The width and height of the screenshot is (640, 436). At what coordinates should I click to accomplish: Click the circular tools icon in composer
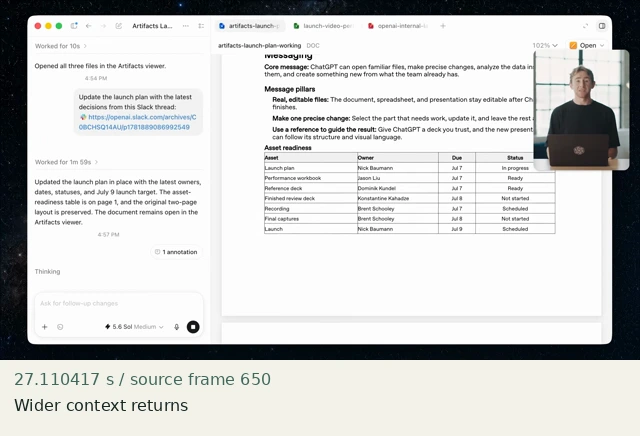tap(60, 327)
